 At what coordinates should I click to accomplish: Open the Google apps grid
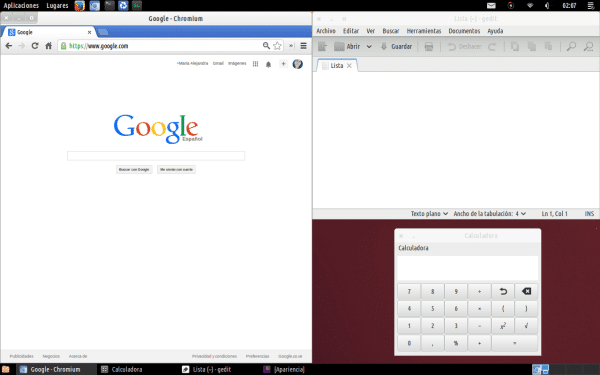pyautogui.click(x=255, y=64)
